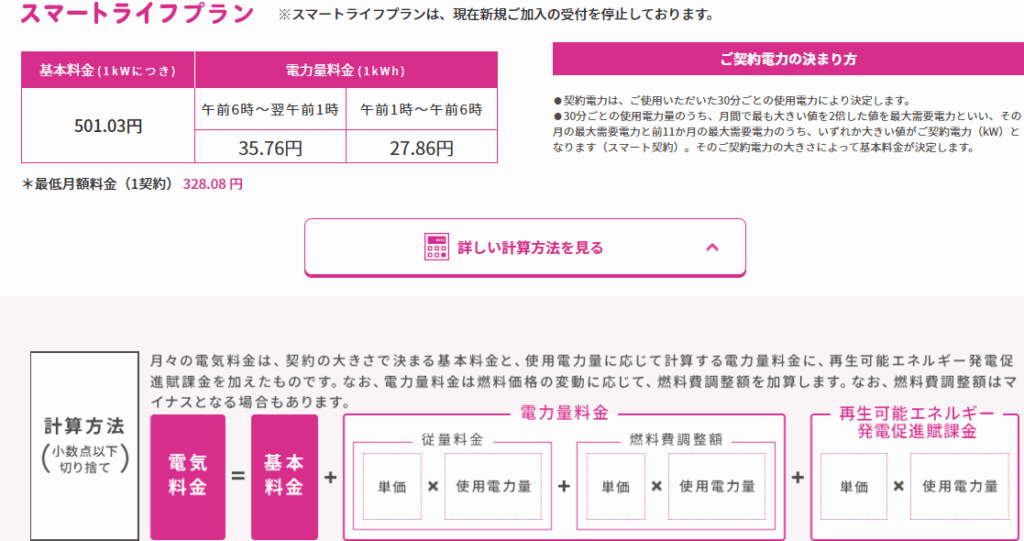Select the スマートライフプラン heading
Screen dimensions: 1024x541
(136, 14)
